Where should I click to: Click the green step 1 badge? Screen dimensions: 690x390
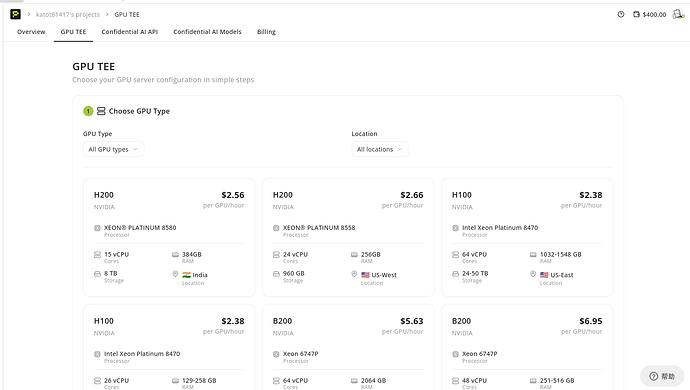coord(88,111)
